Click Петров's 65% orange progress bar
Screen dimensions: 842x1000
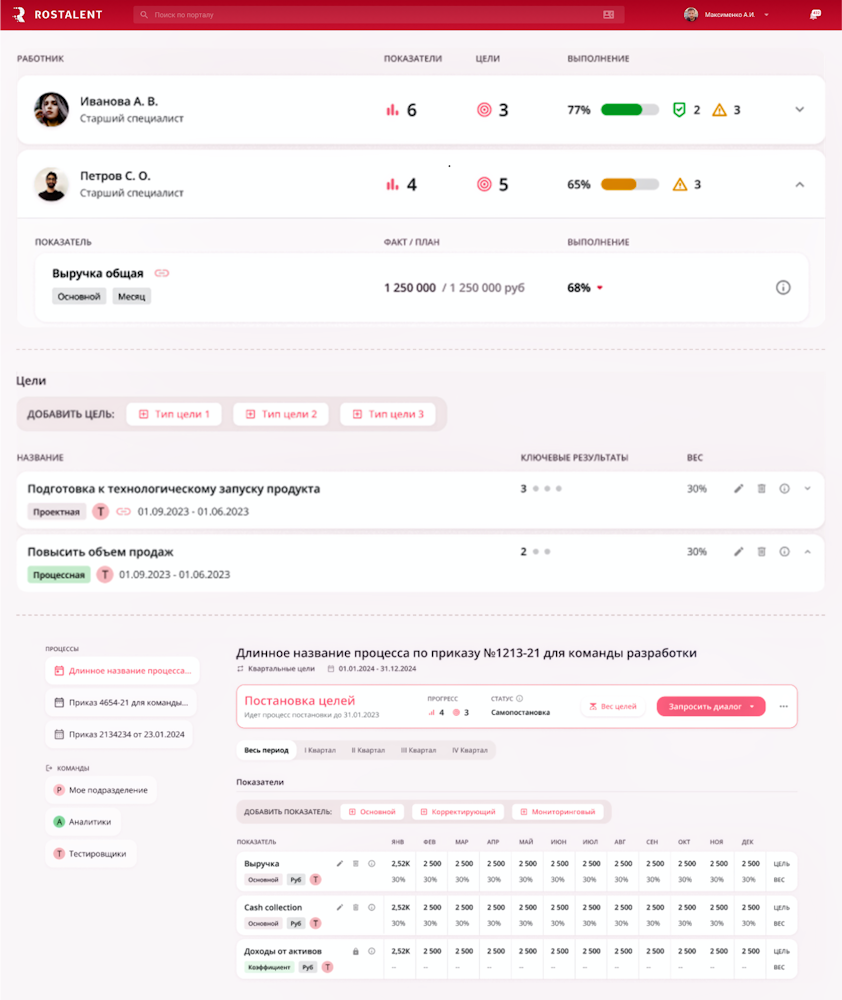click(x=630, y=184)
